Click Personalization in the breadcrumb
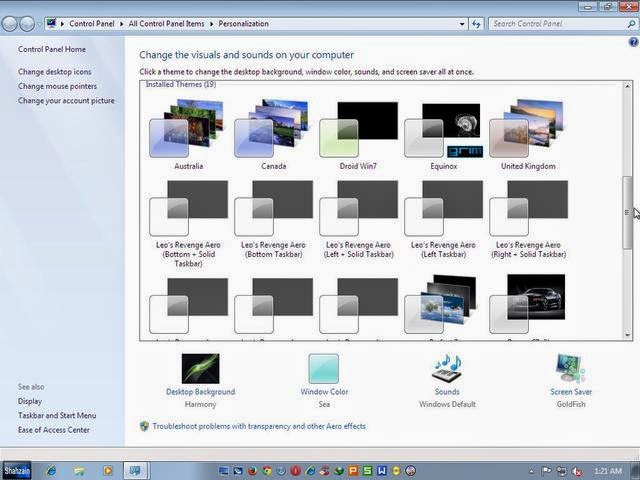This screenshot has width=640, height=480. coord(243,24)
